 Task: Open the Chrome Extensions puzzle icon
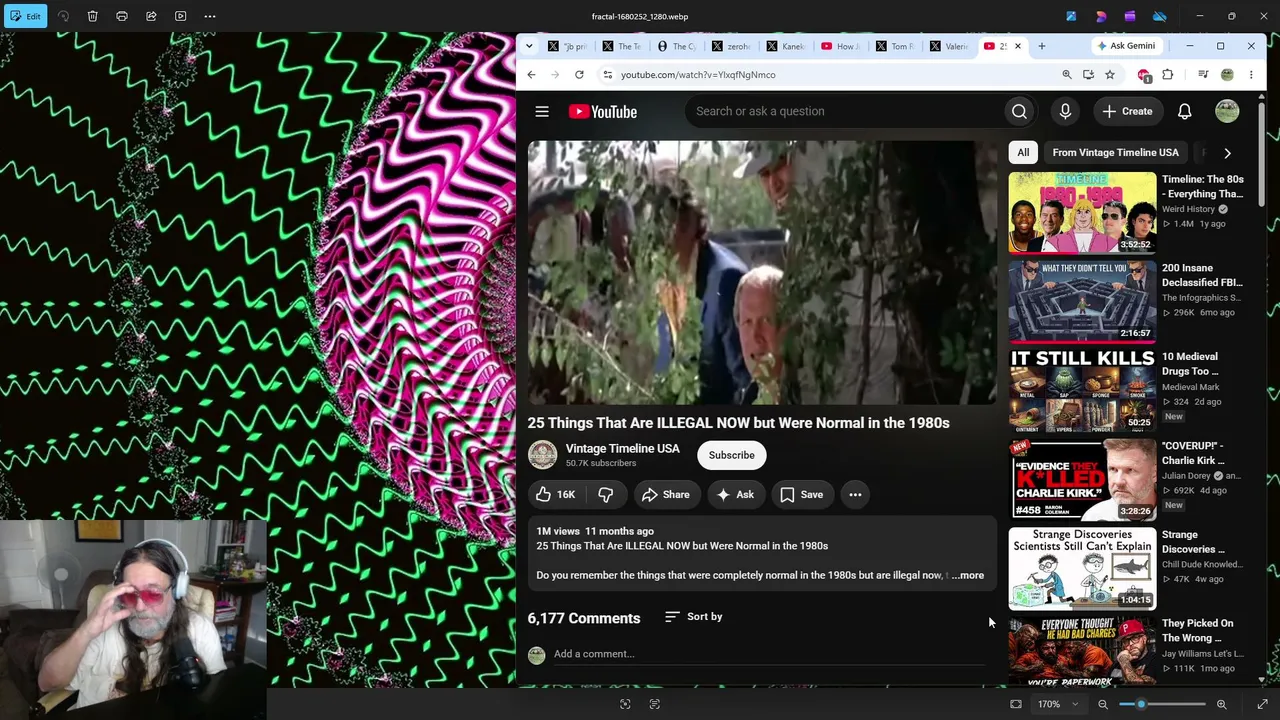(1168, 75)
